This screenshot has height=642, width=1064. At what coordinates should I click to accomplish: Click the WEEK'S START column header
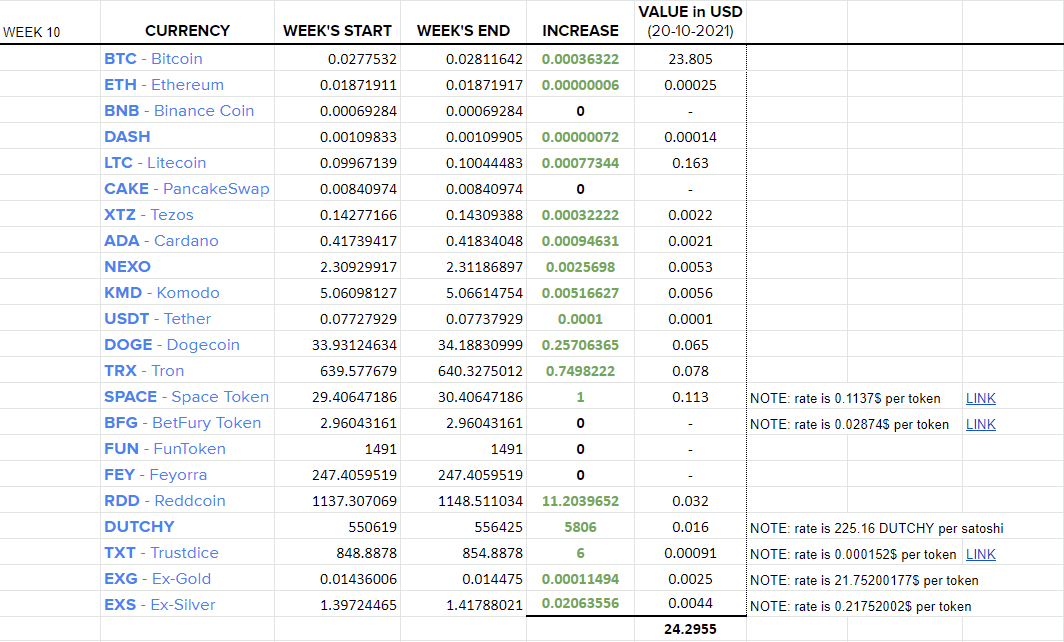(x=337, y=31)
